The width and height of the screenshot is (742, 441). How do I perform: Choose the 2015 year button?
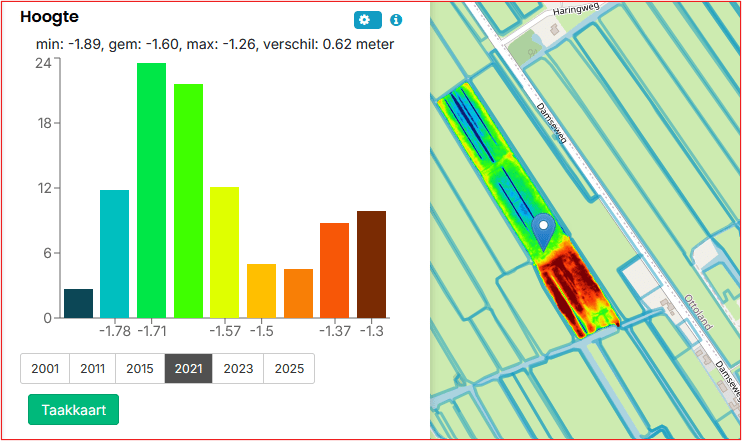[140, 368]
